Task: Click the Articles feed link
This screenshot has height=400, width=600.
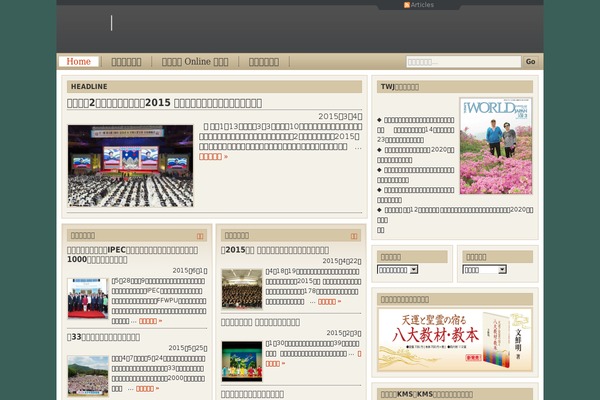Action: (x=422, y=5)
